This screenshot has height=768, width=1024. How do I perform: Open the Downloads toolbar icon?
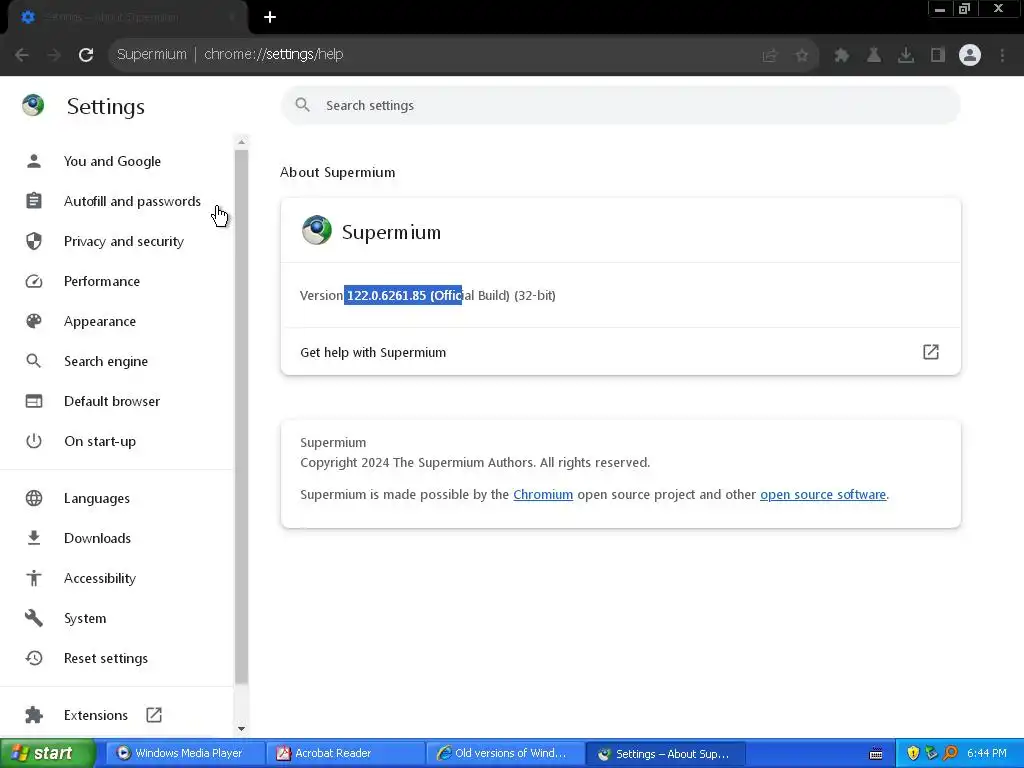point(906,56)
